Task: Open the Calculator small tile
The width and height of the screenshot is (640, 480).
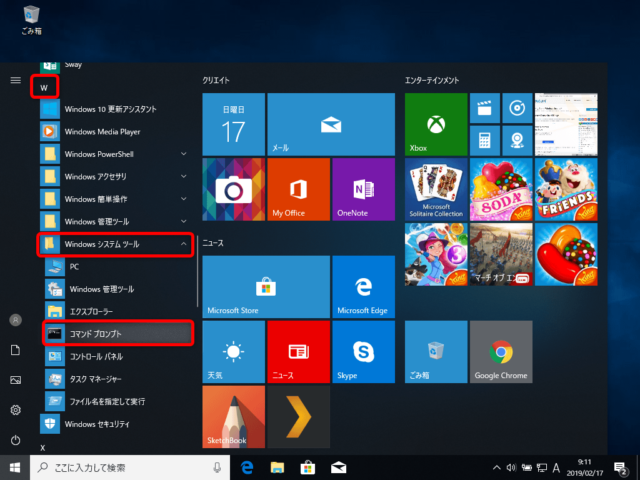Action: tap(484, 141)
